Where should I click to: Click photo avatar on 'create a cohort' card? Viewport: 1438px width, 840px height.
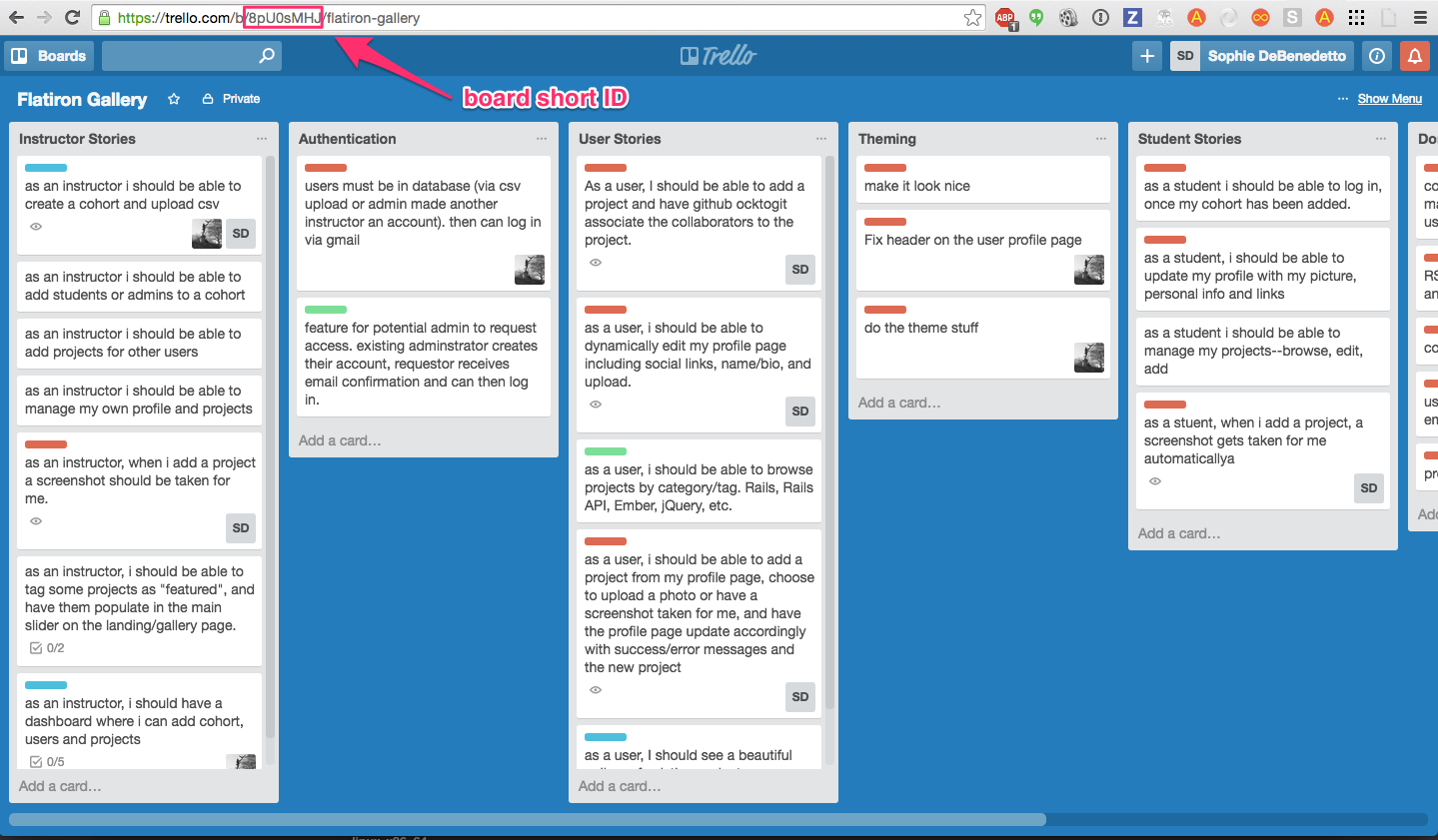click(207, 234)
